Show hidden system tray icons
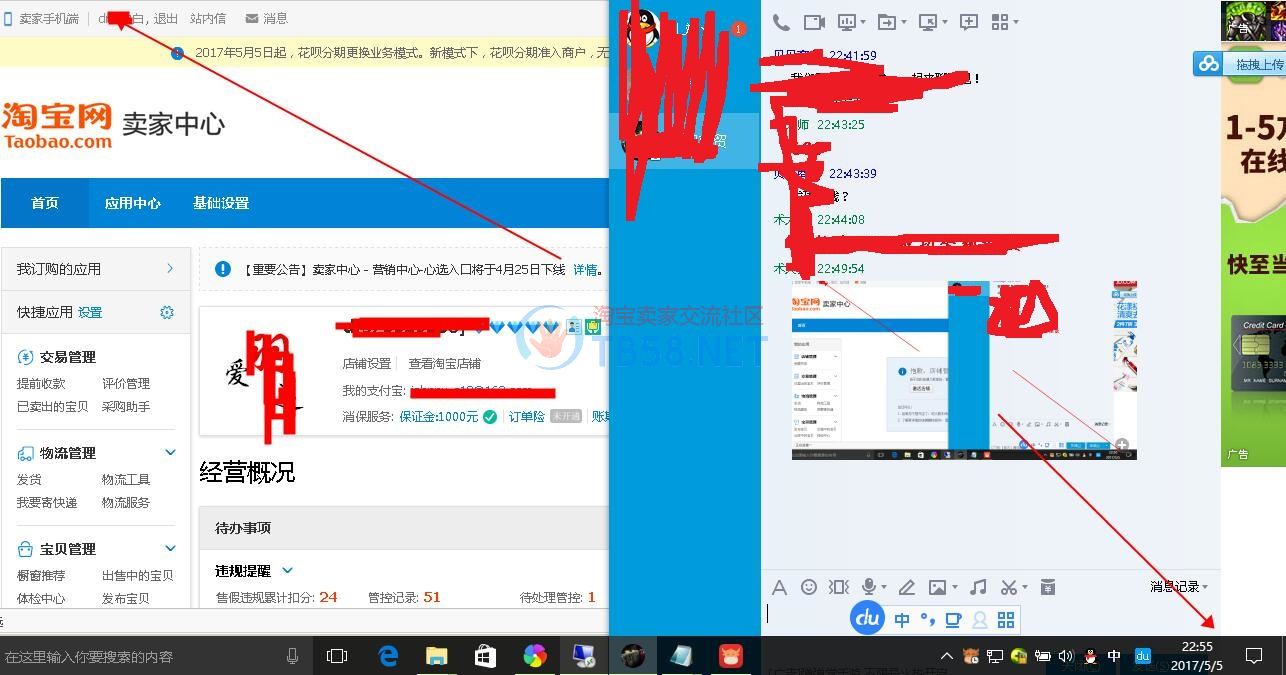This screenshot has height=675, width=1286. click(x=946, y=656)
